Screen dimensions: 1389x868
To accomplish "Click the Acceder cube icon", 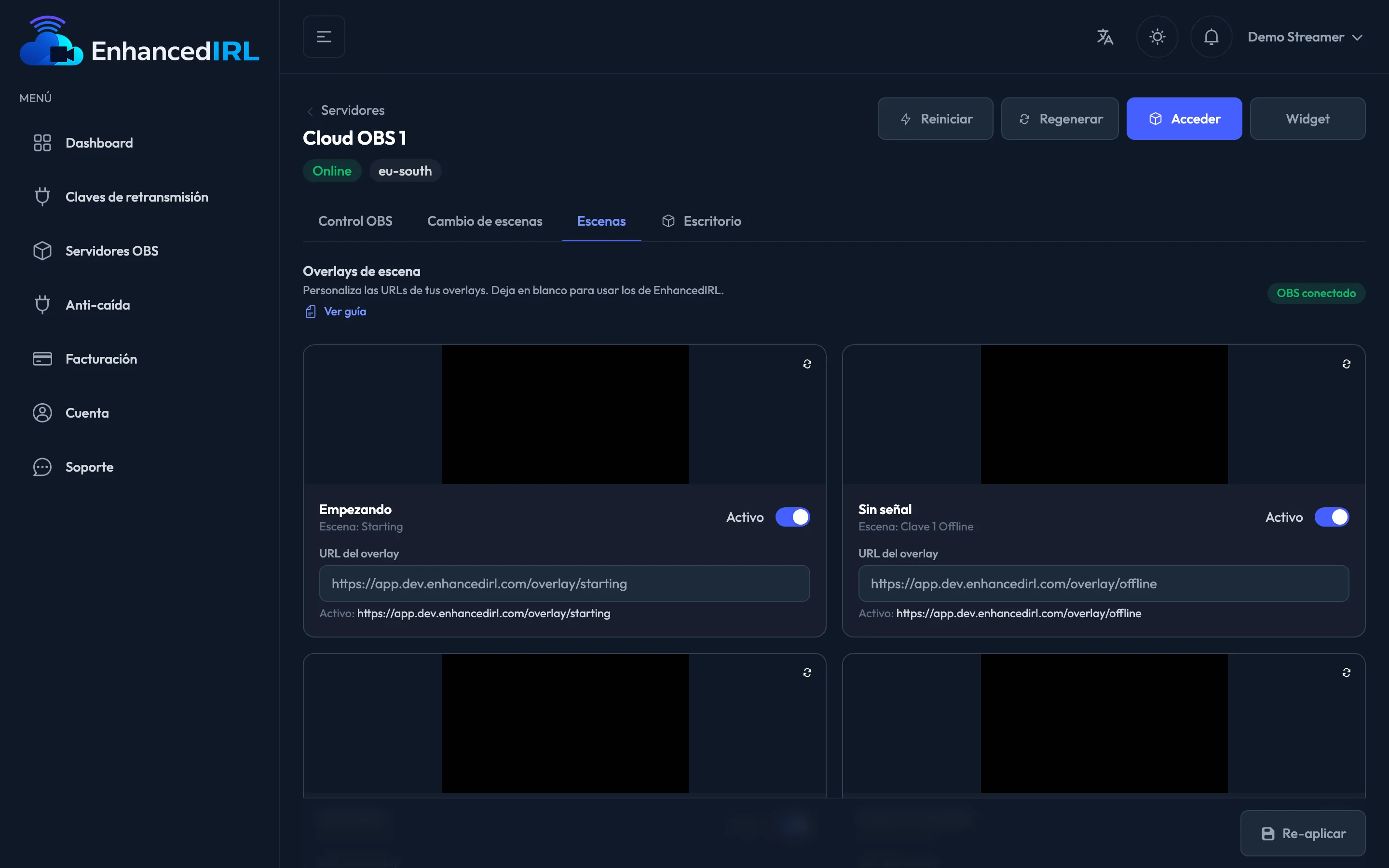I will 1156,119.
